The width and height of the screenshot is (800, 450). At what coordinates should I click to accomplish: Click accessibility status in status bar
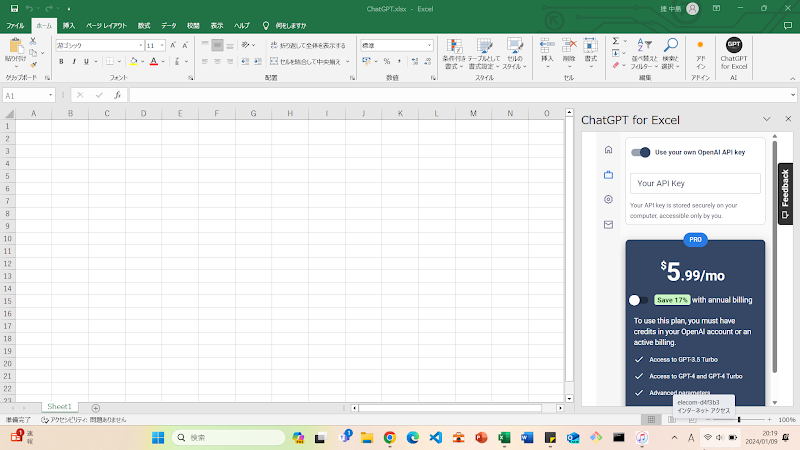83,419
